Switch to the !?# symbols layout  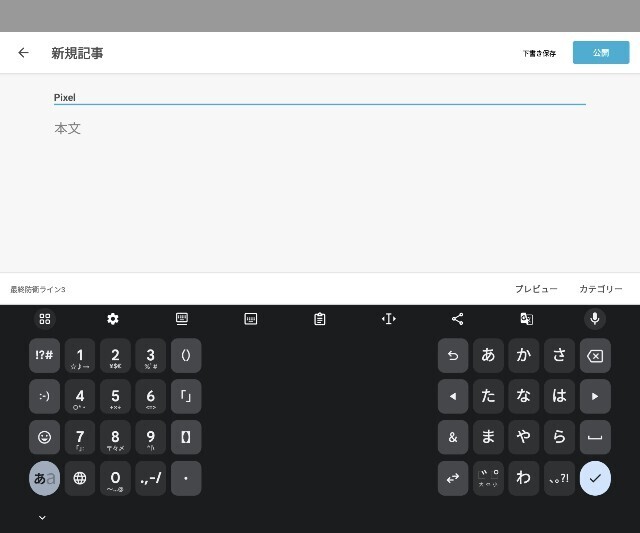coord(44,355)
